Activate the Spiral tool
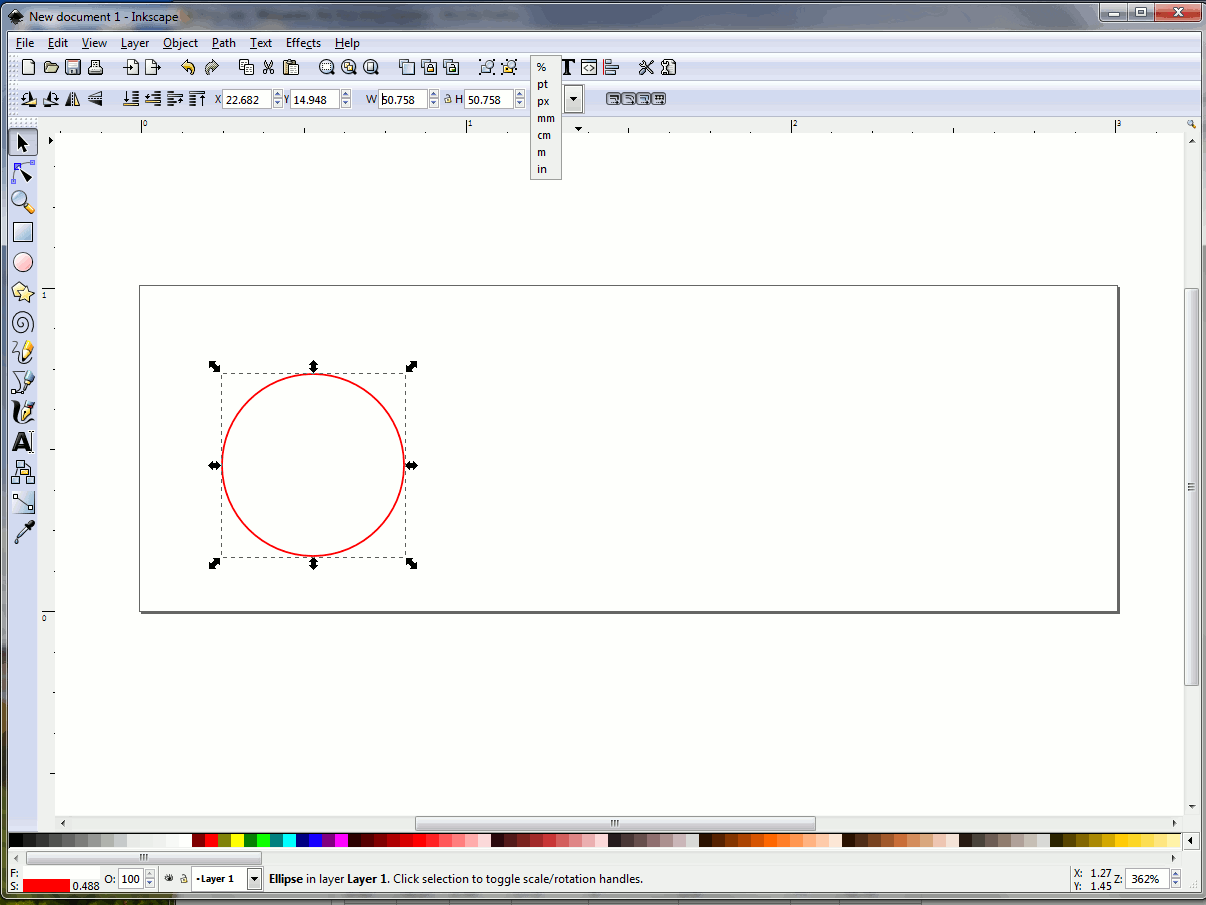 click(x=22, y=322)
